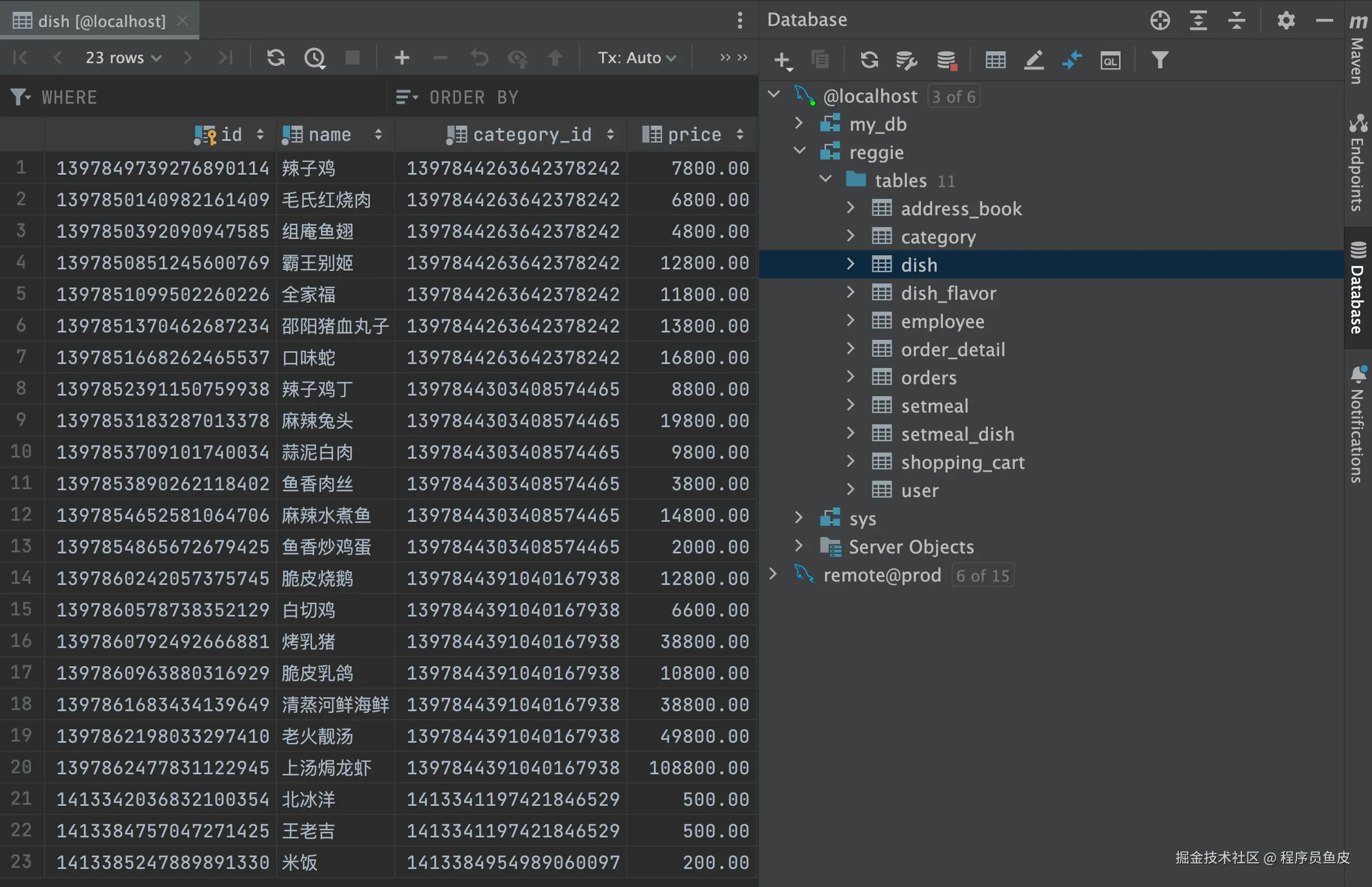
Task: Click Collapse All icon in Database header
Action: (1236, 21)
